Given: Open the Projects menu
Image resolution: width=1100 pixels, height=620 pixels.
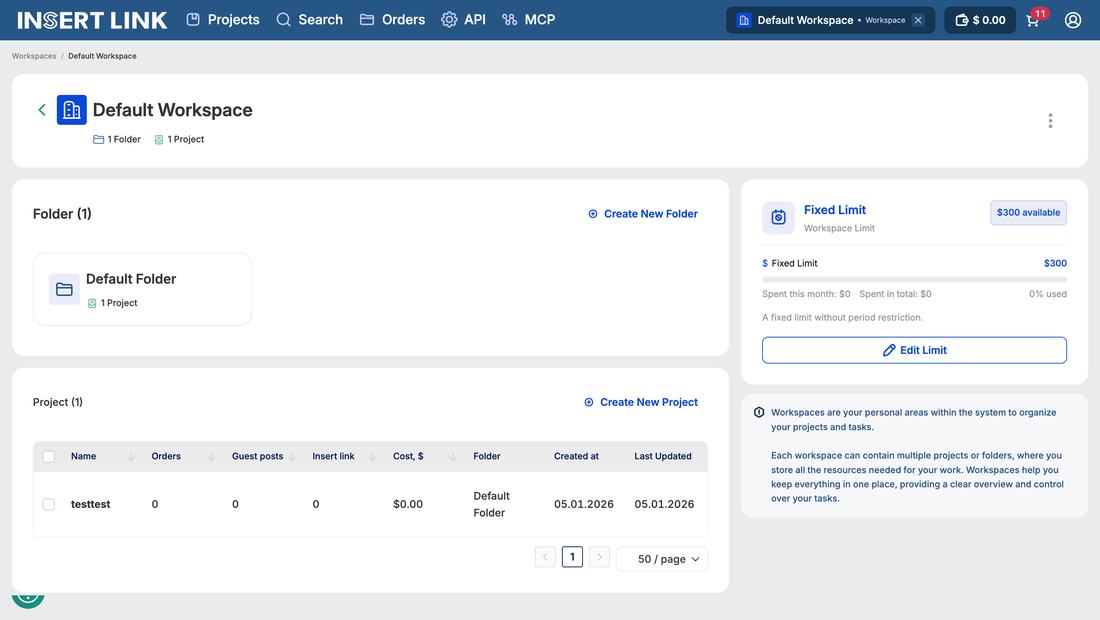Looking at the screenshot, I should (223, 20).
